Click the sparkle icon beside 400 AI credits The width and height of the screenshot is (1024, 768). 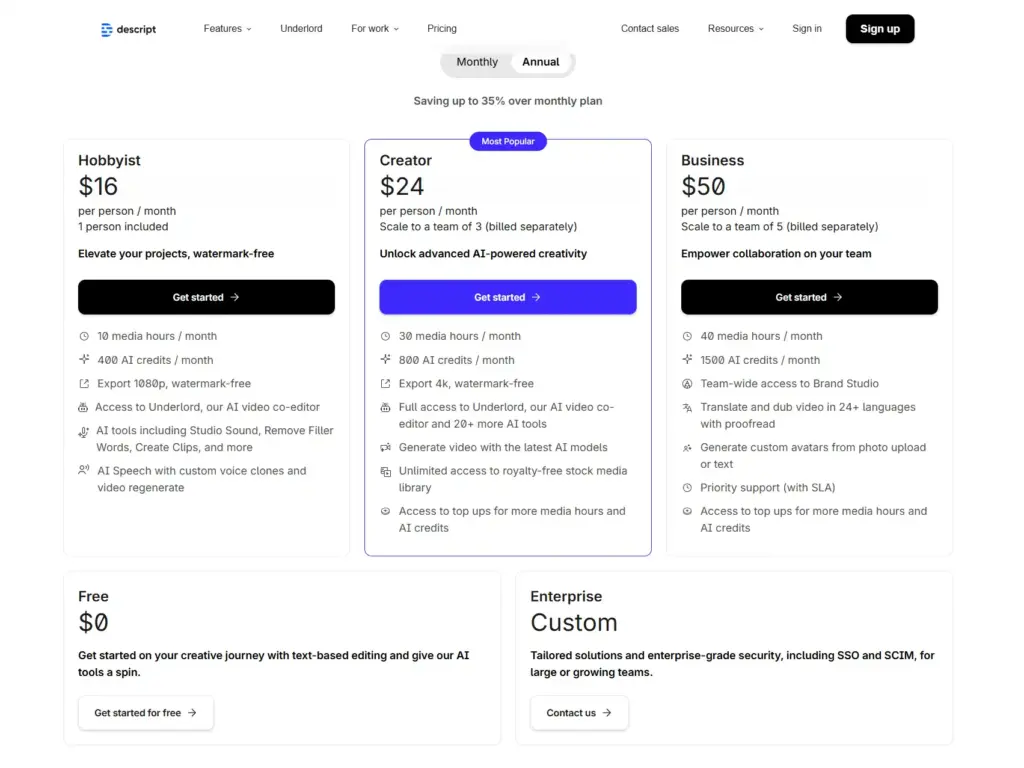(84, 360)
